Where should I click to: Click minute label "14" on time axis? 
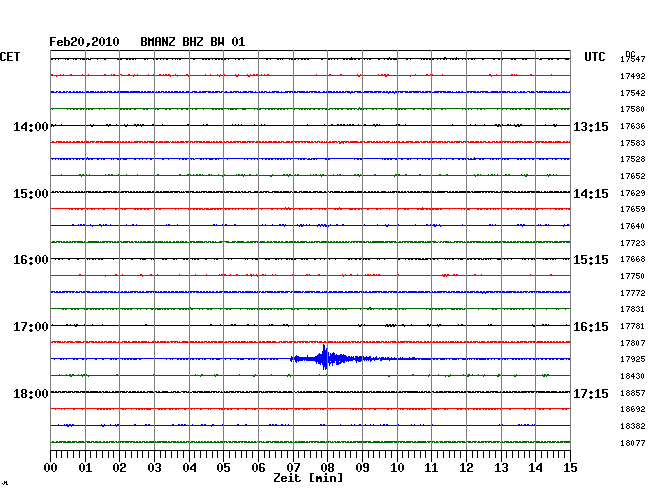536,468
